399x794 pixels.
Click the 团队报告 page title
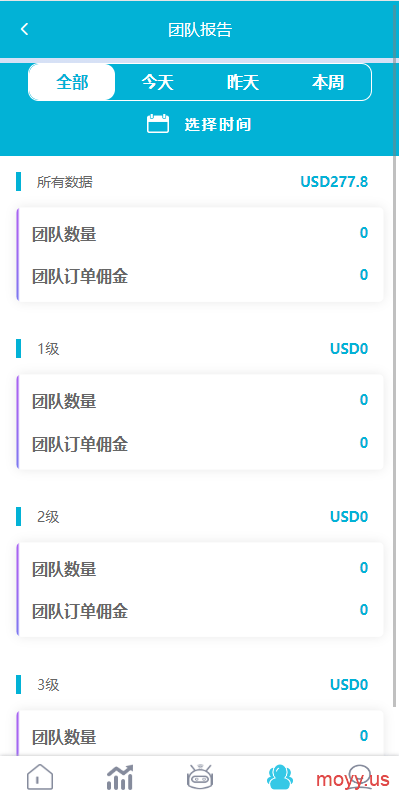tap(200, 30)
